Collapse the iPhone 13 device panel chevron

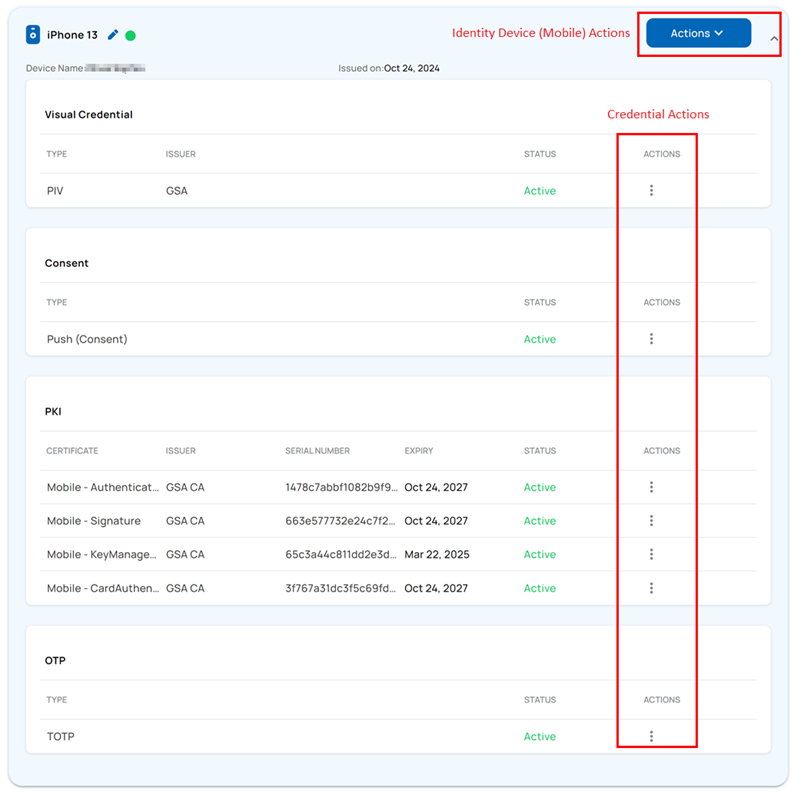point(773,37)
